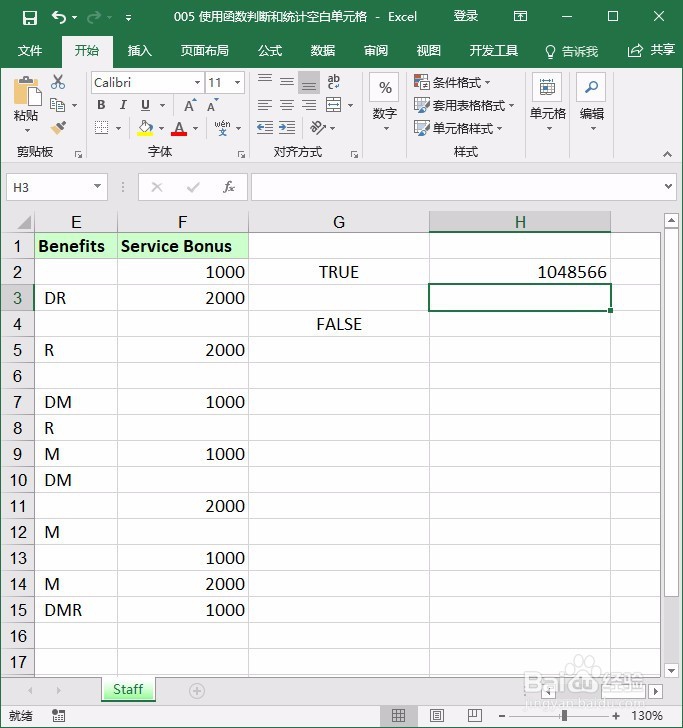Toggle Bottom Align button
Screen dimensions: 683x728
coord(309,82)
